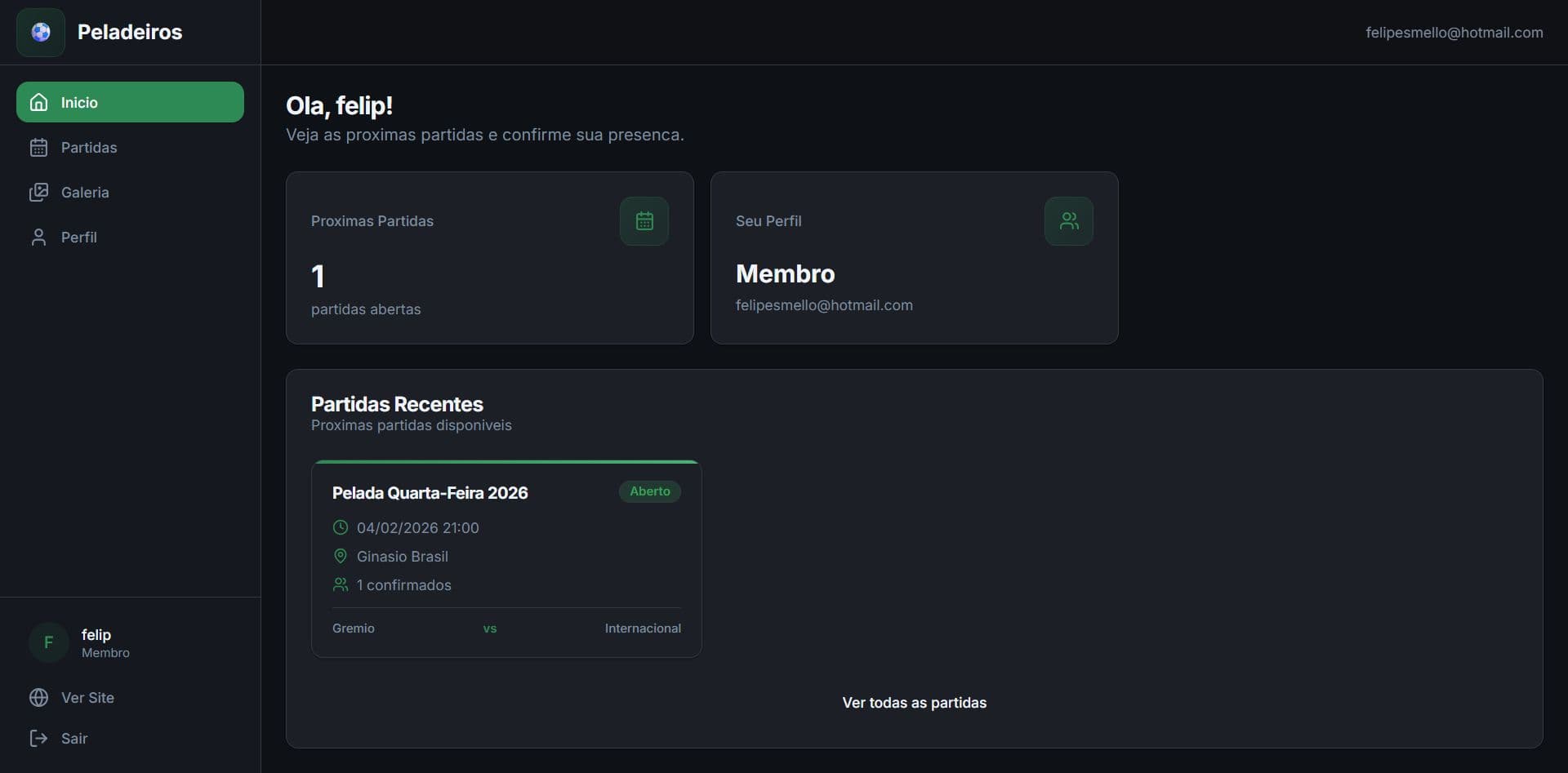Open Perfil from the sidebar

point(79,237)
